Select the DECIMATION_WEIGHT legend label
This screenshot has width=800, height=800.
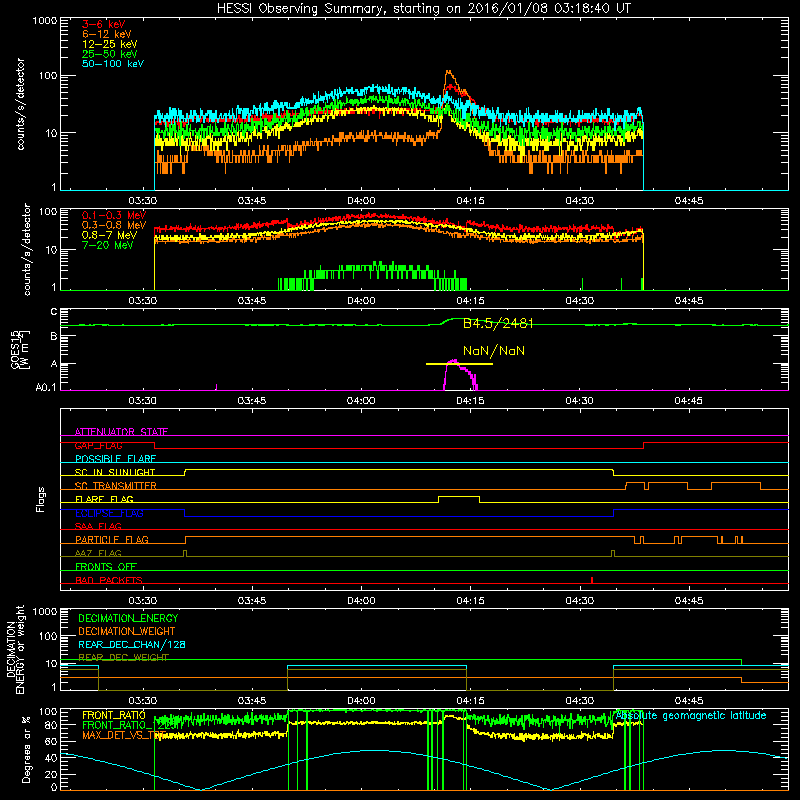[127, 632]
